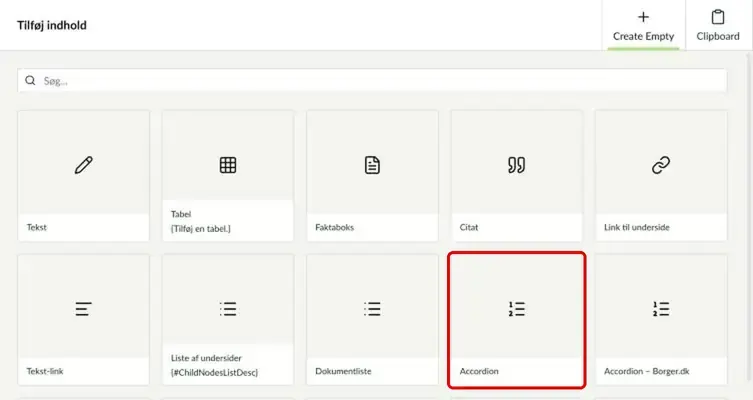Click the Tilføj indhold heading
This screenshot has height=400, width=753.
coord(52,25)
